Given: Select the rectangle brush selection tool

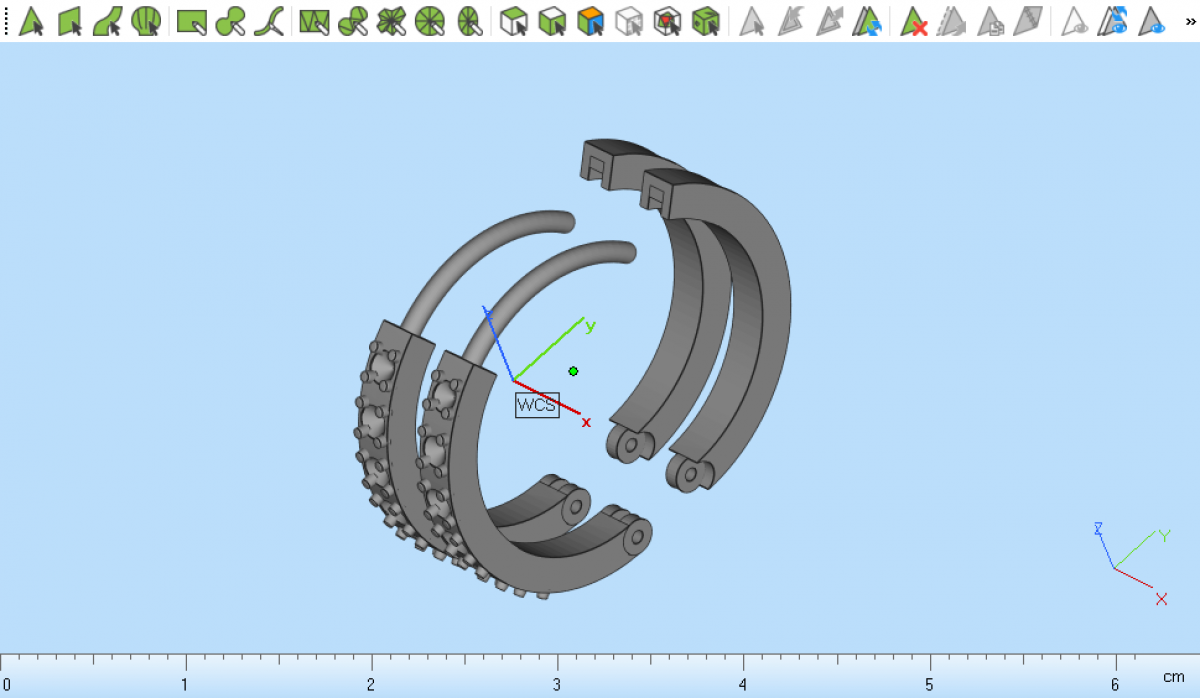Looking at the screenshot, I should 191,21.
